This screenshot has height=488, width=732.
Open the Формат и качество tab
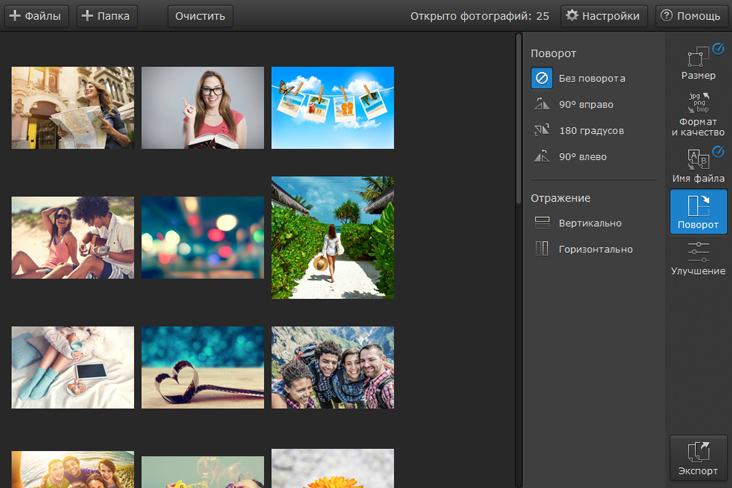click(698, 114)
